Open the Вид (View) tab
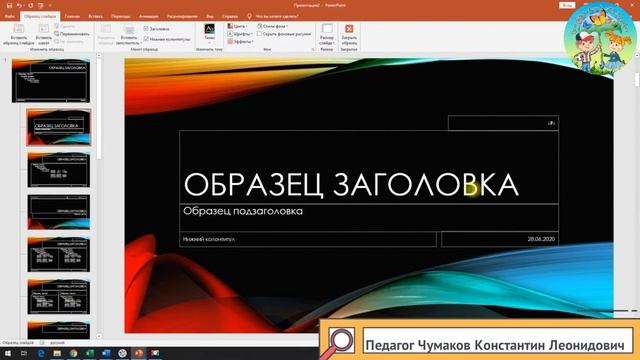 [x=210, y=16]
